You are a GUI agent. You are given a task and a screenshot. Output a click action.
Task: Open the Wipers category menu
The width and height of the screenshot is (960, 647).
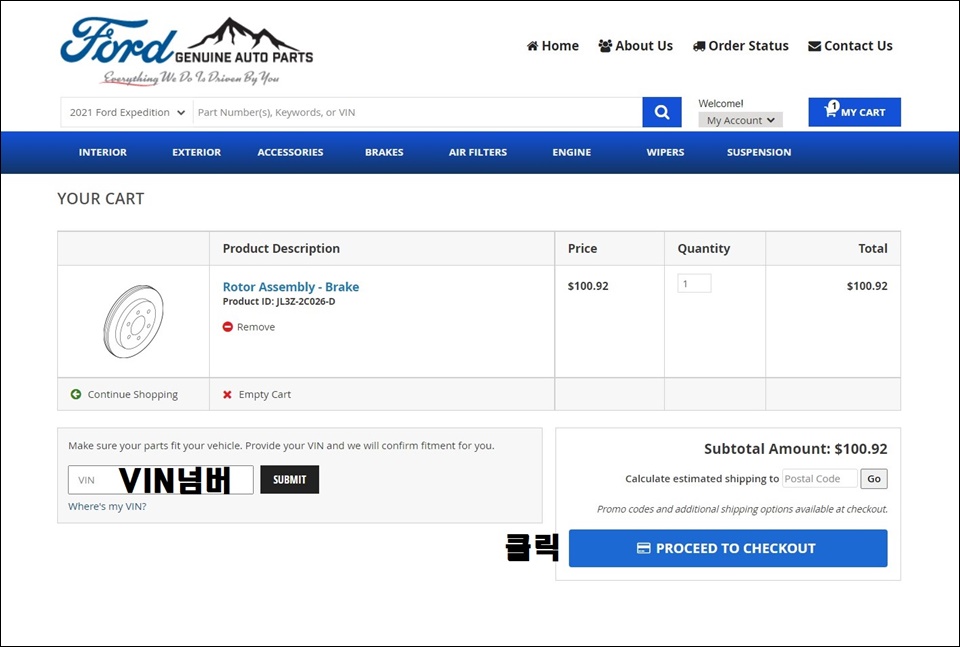[665, 152]
